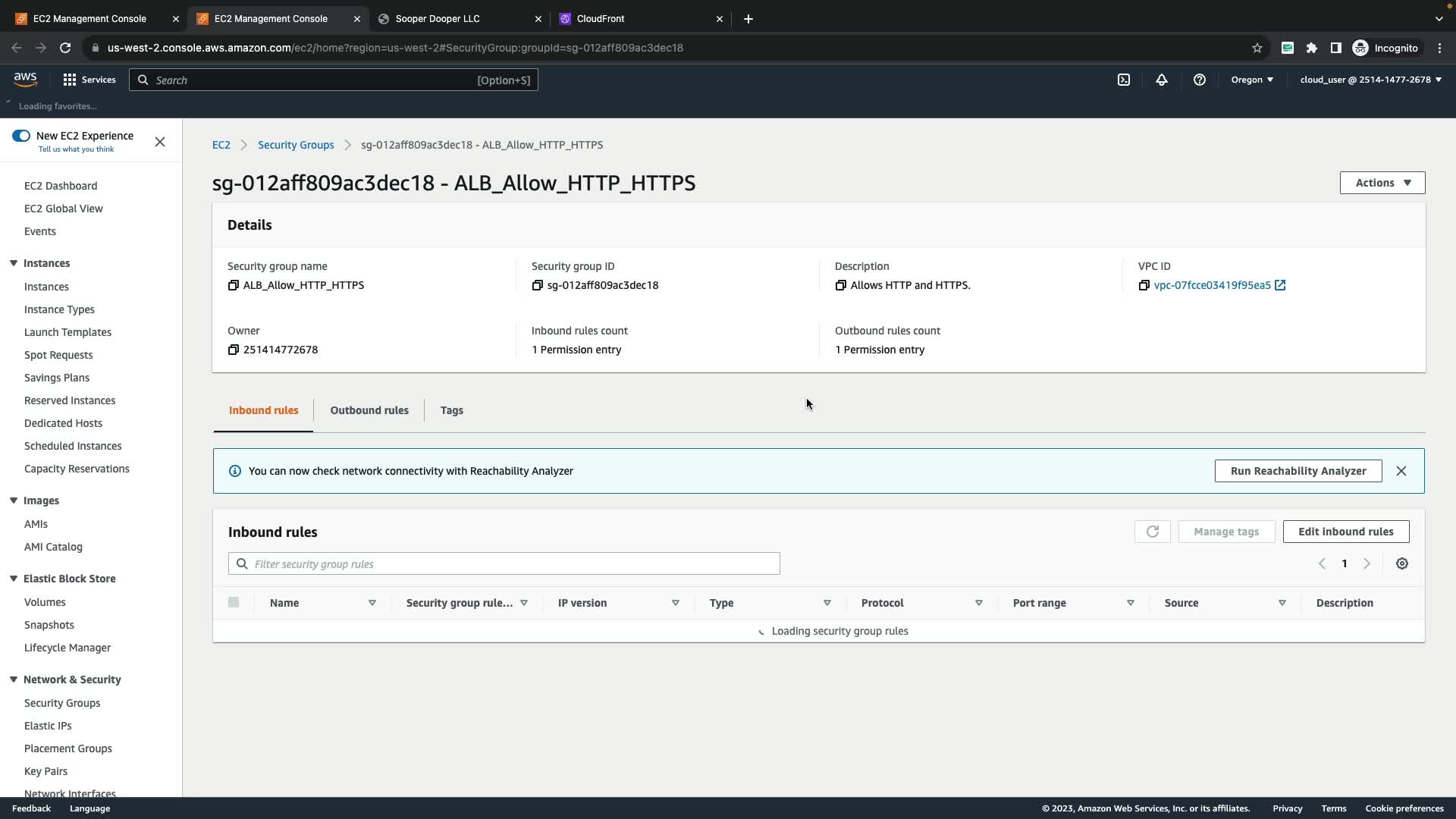Screen dimensions: 1456x819
Task: Open the notifications bell
Action: coord(1161,80)
